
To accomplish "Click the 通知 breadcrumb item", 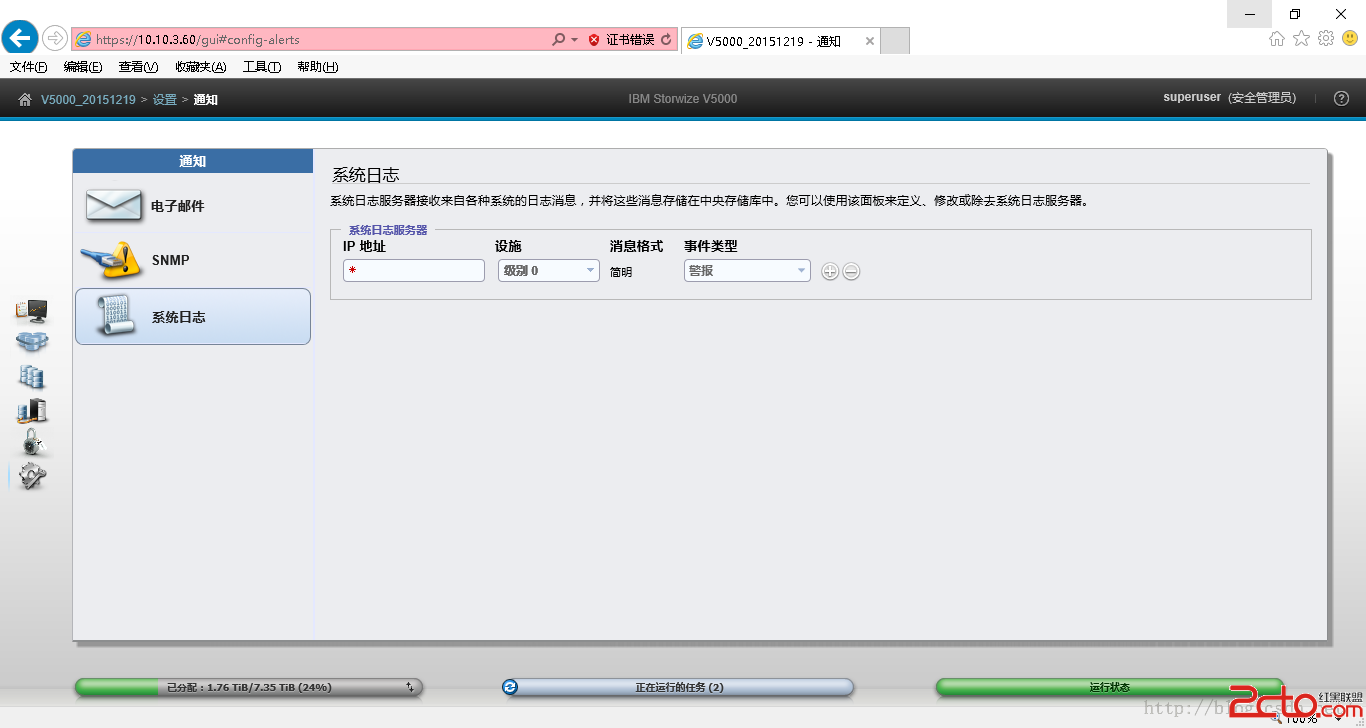I will [206, 100].
